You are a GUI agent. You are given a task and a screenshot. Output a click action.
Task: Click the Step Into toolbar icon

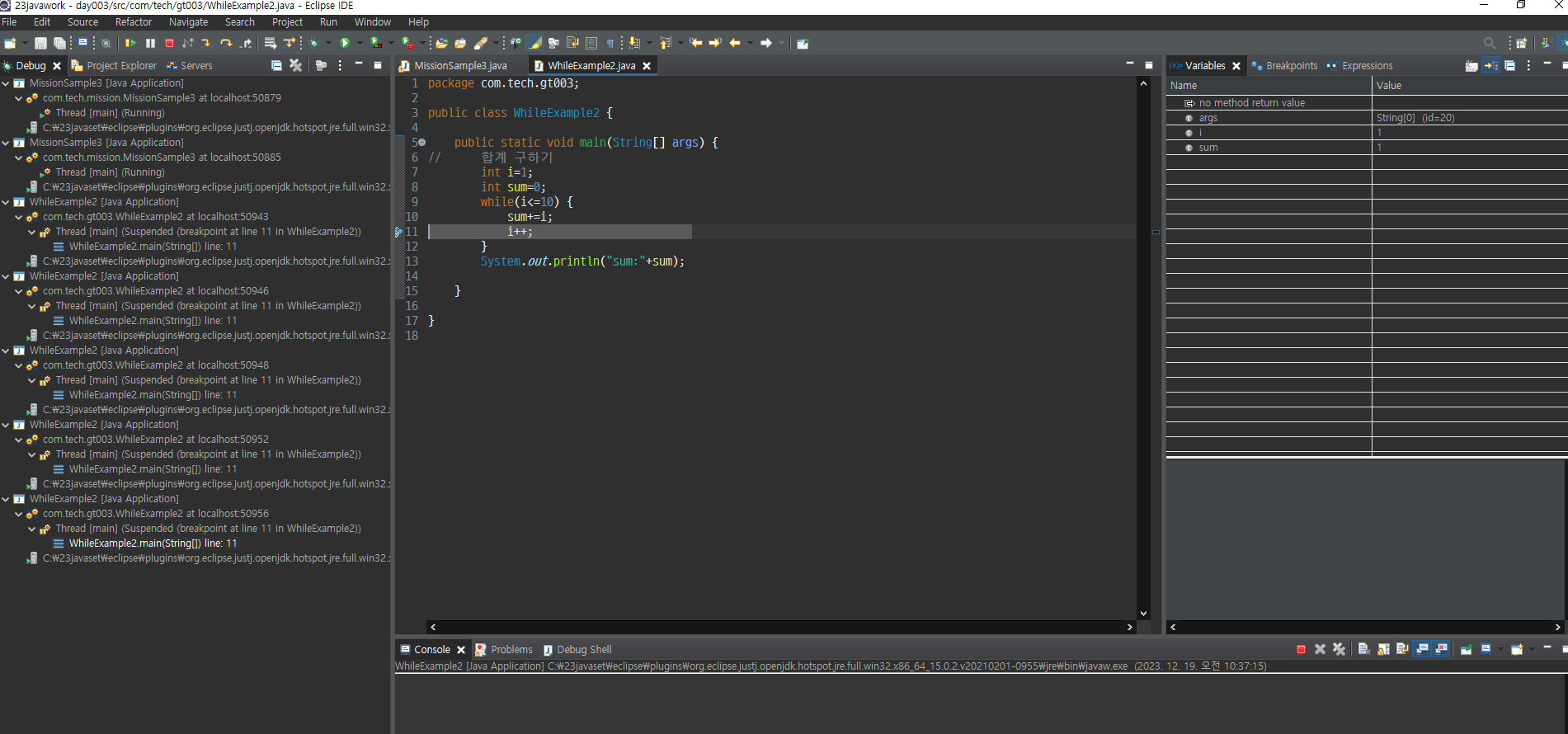click(206, 43)
